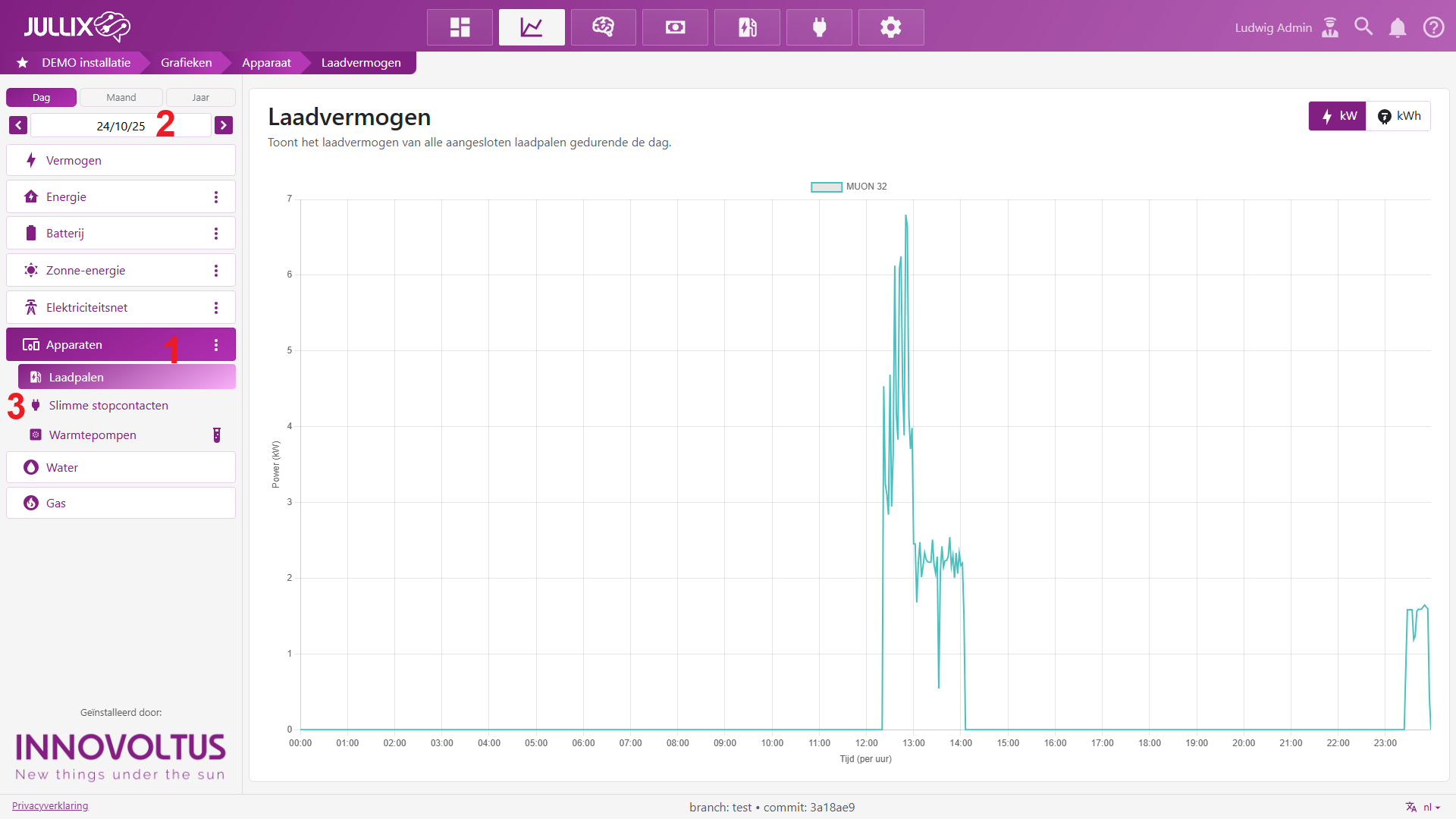1456x819 pixels.
Task: Go to next day arrow
Action: point(224,125)
